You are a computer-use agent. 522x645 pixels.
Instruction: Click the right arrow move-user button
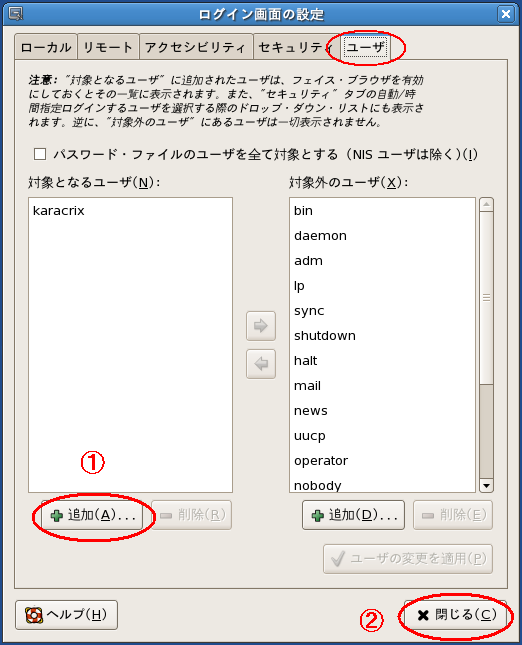(x=261, y=326)
